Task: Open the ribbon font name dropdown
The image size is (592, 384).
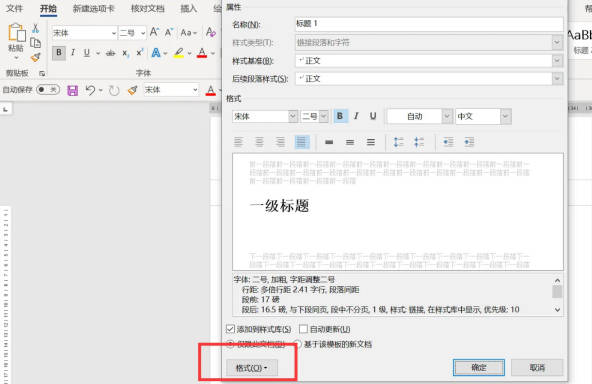Action: coord(114,33)
